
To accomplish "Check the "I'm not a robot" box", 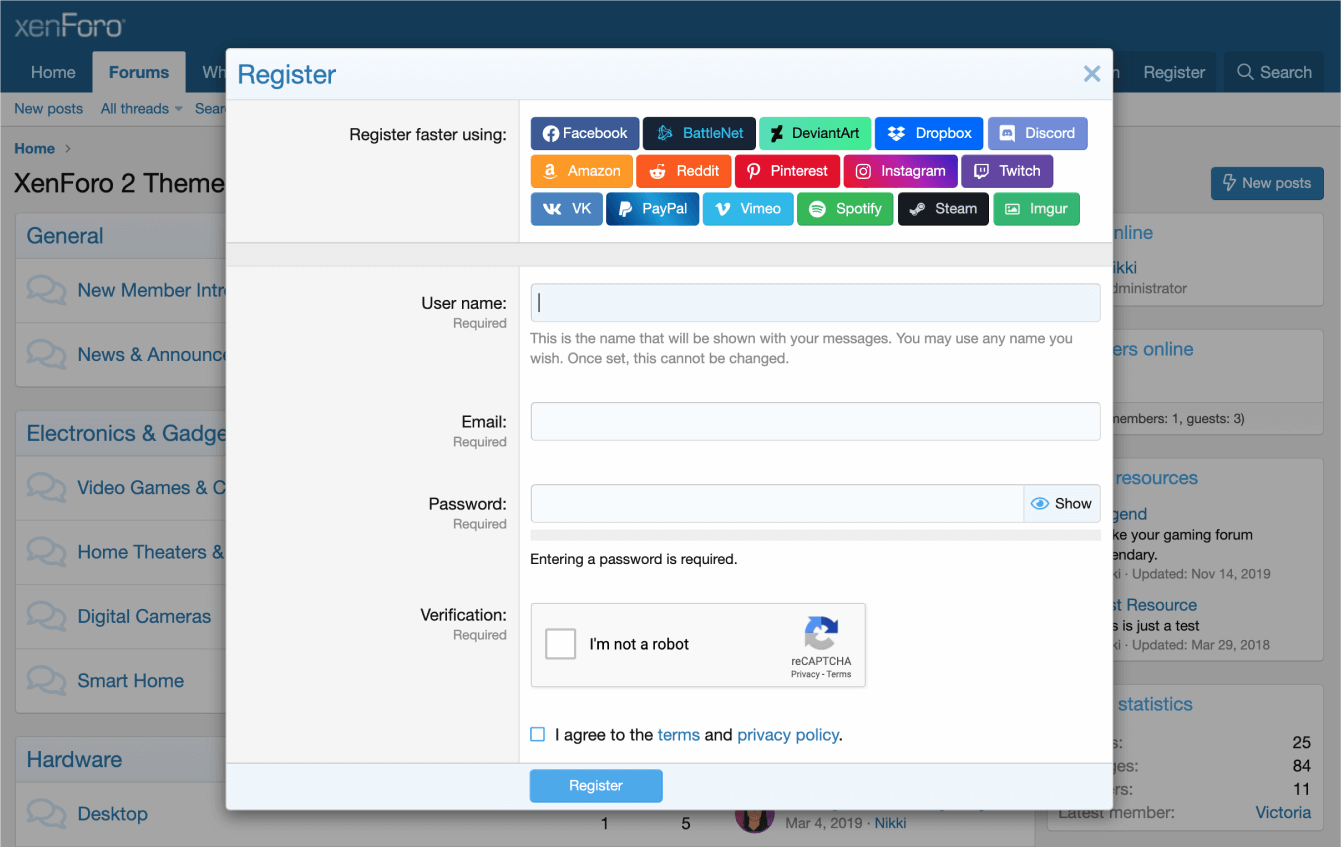I will tap(561, 644).
